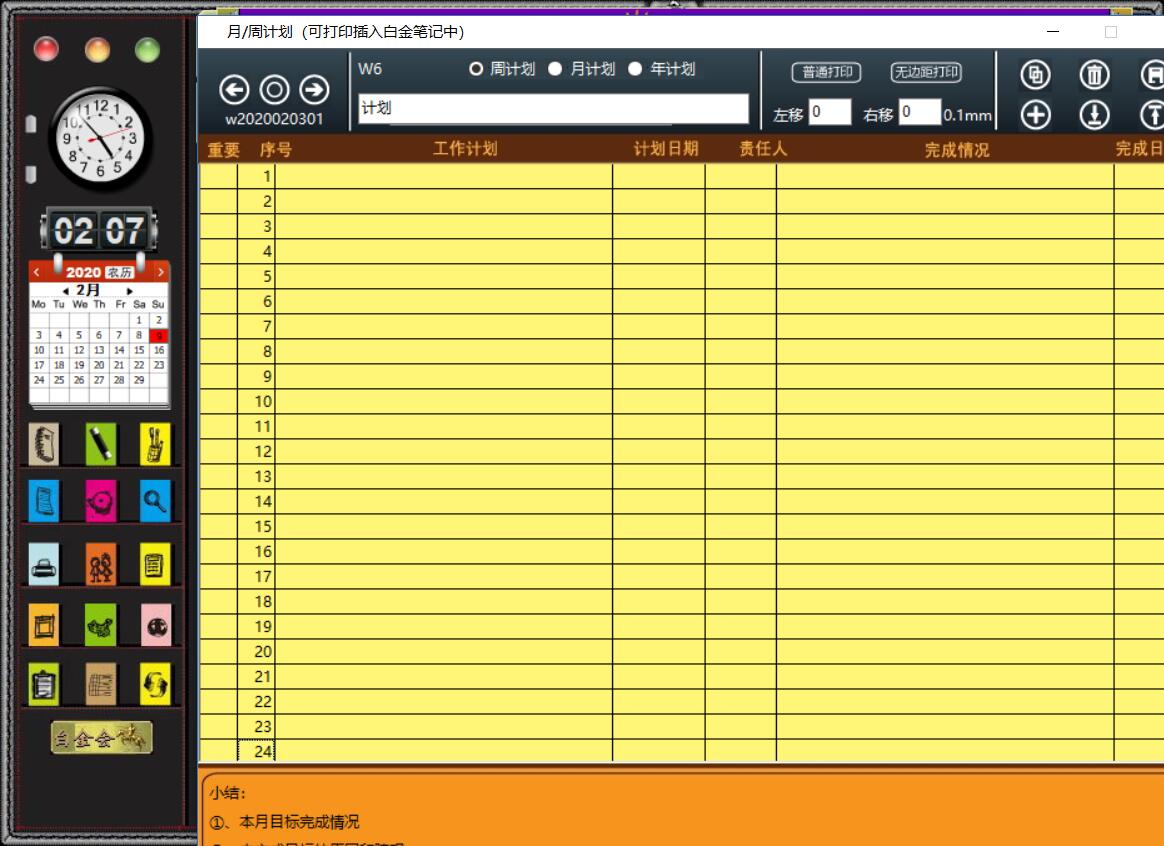Click the 02 07 flip date display

99,230
